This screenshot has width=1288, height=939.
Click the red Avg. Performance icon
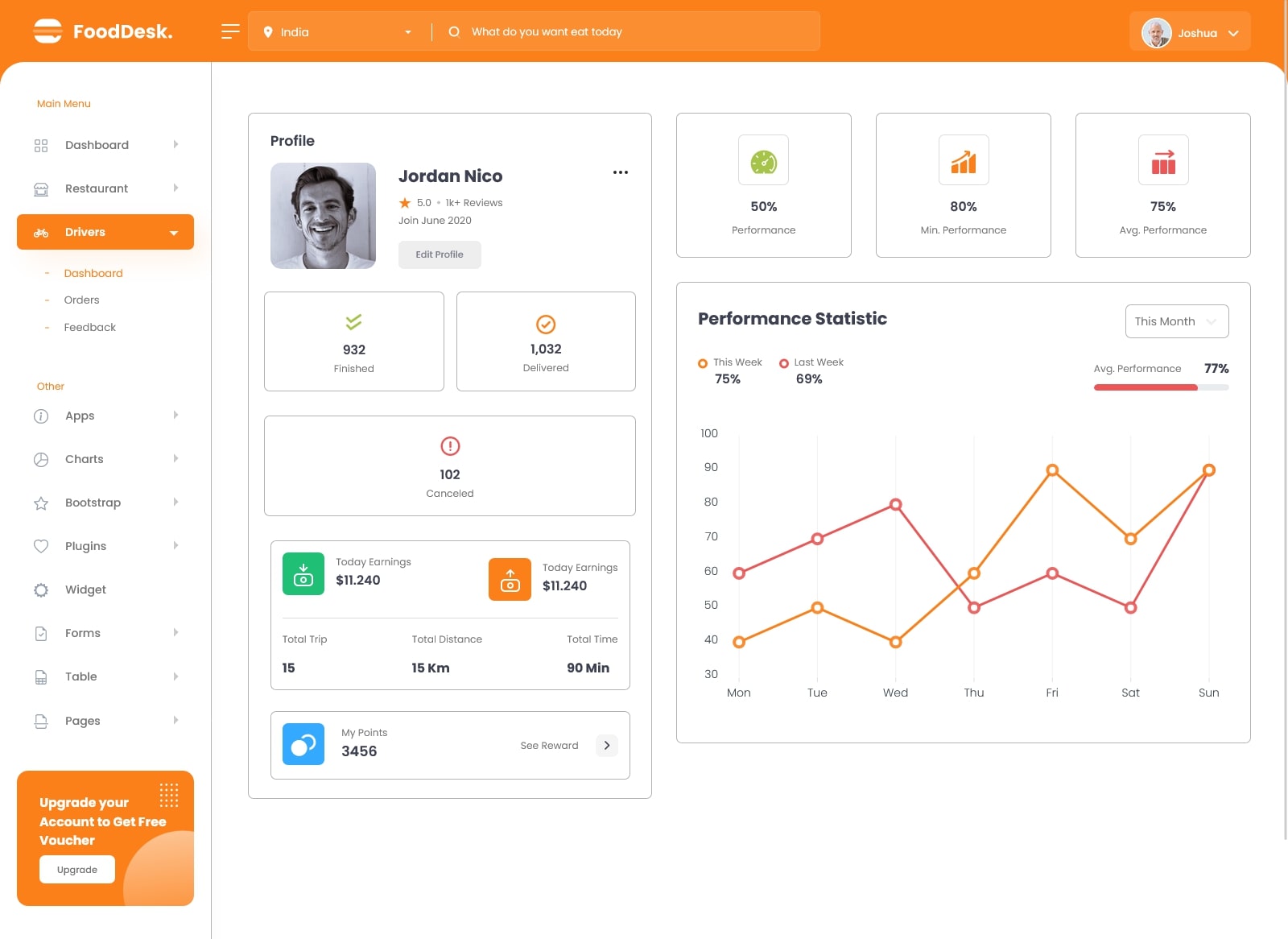tap(1162, 160)
